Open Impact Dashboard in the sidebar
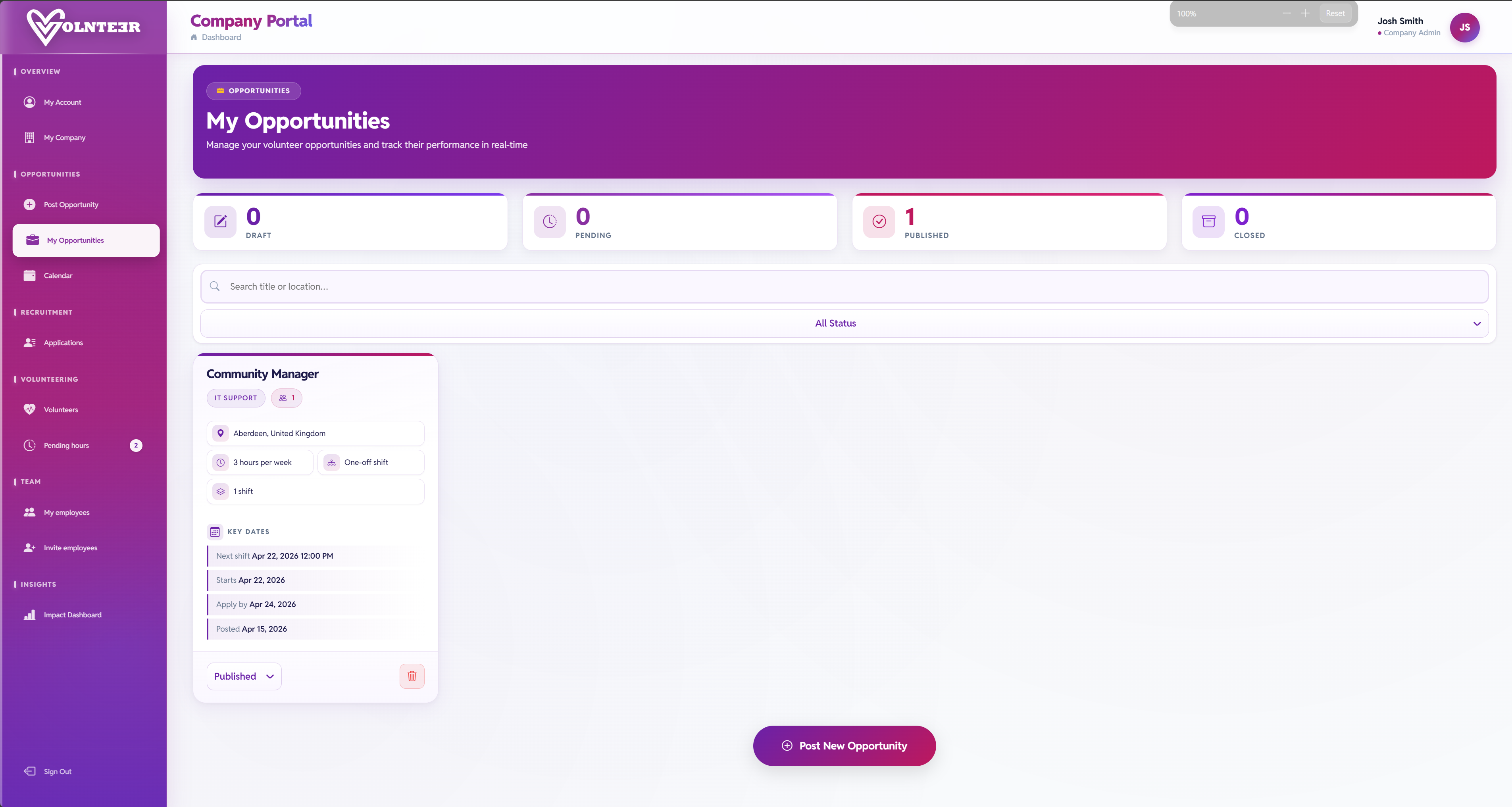Image resolution: width=1512 pixels, height=807 pixels. click(x=86, y=615)
